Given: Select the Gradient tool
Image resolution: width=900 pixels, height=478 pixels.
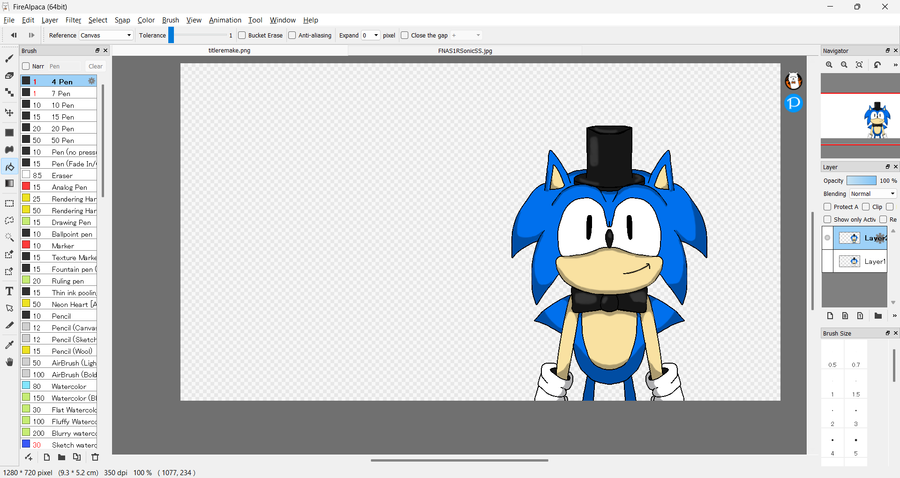Looking at the screenshot, I should point(9,184).
